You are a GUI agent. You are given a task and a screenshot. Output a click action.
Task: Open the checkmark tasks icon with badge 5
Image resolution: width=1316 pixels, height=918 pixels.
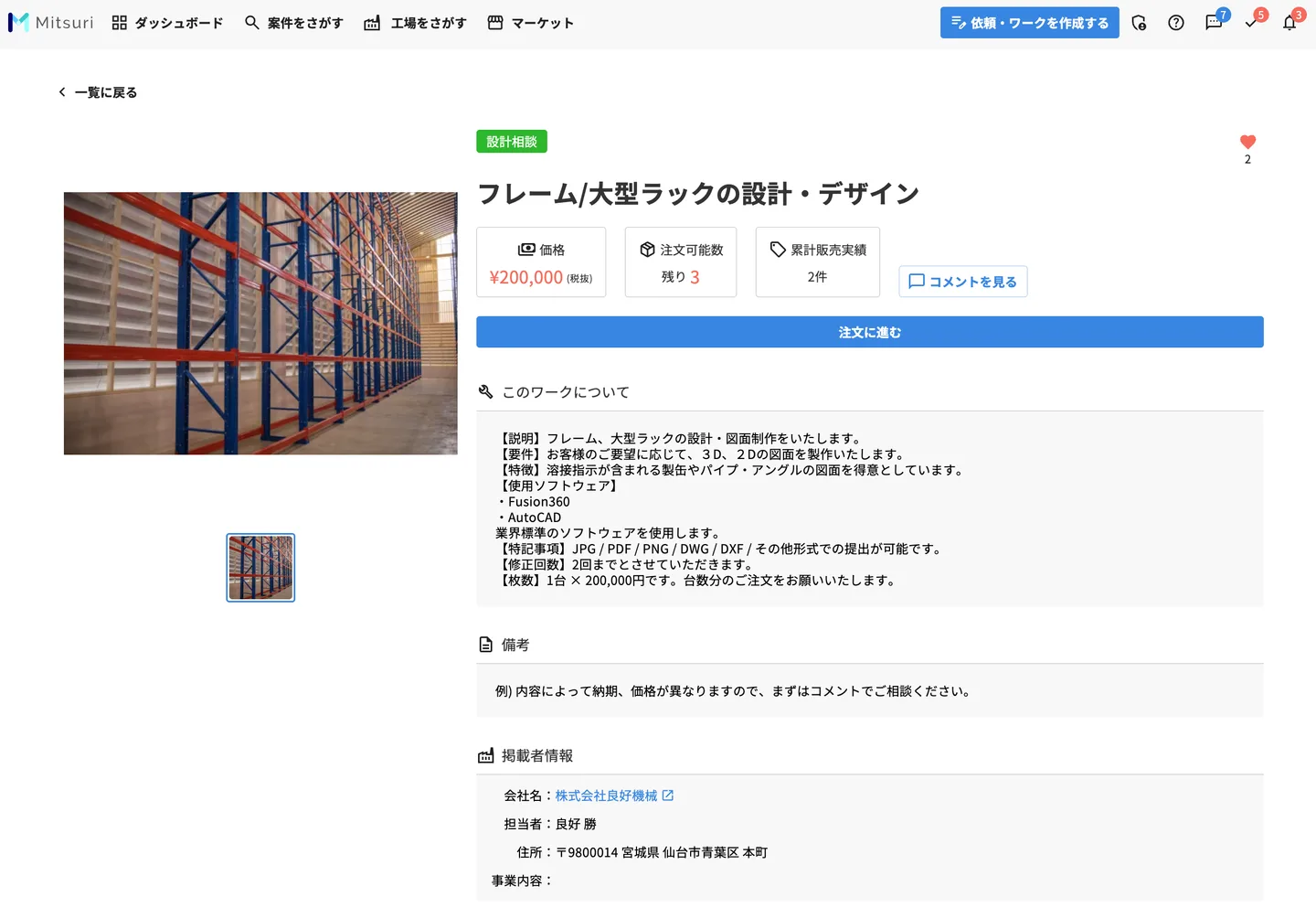(1253, 22)
